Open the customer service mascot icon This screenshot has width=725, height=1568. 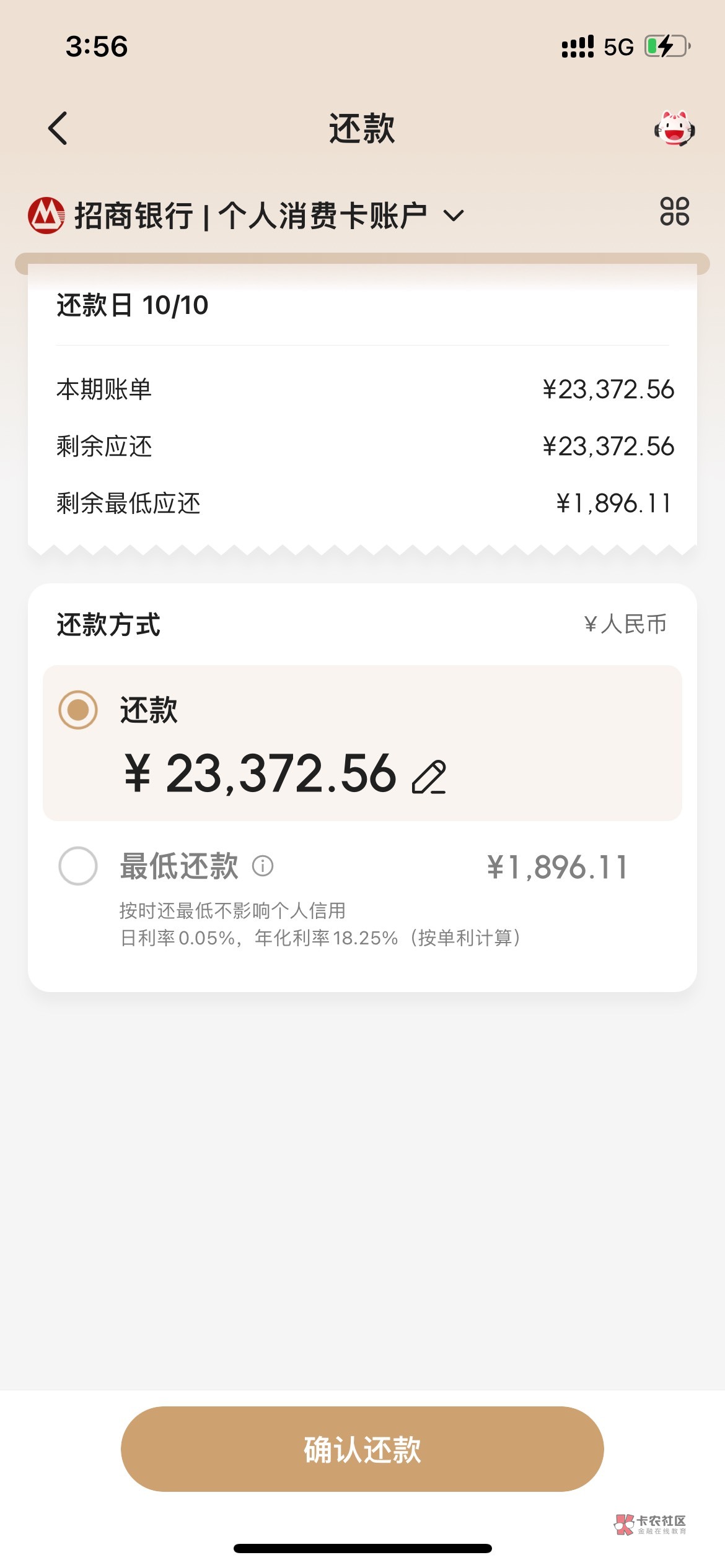pyautogui.click(x=674, y=128)
